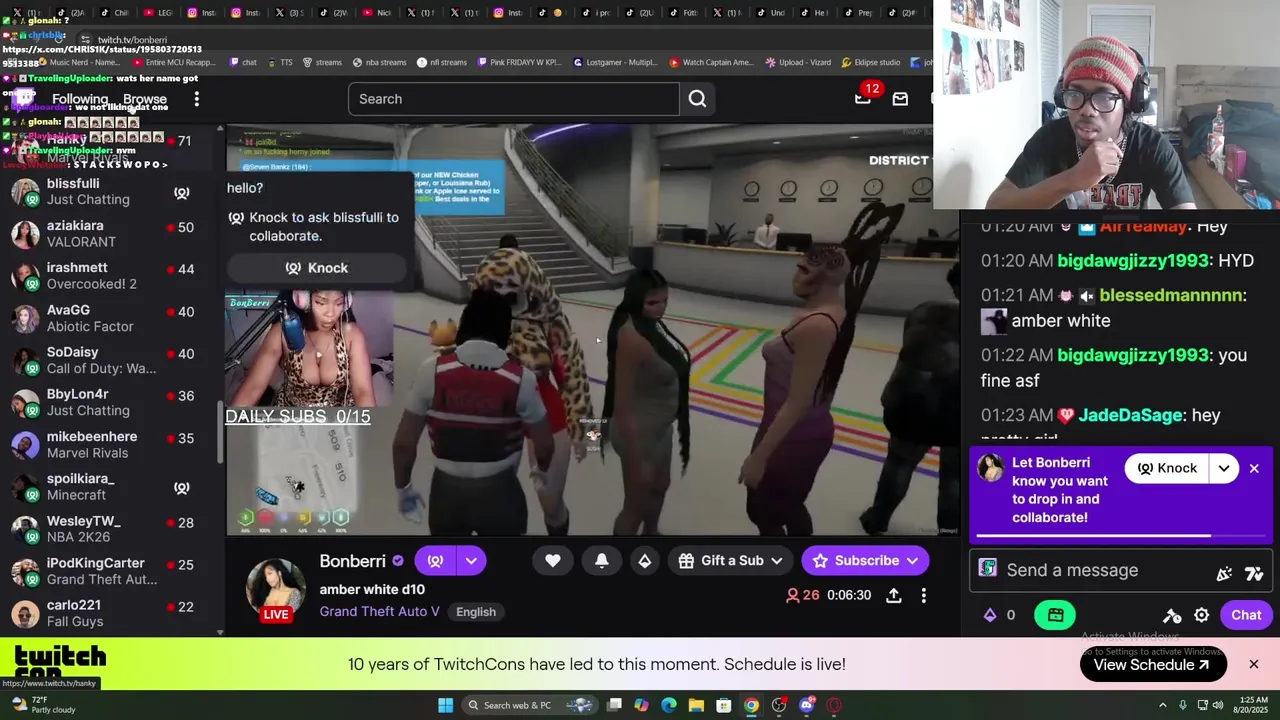The height and width of the screenshot is (720, 1280).
Task: Open Grand Theft Auto V category link
Action: (379, 612)
